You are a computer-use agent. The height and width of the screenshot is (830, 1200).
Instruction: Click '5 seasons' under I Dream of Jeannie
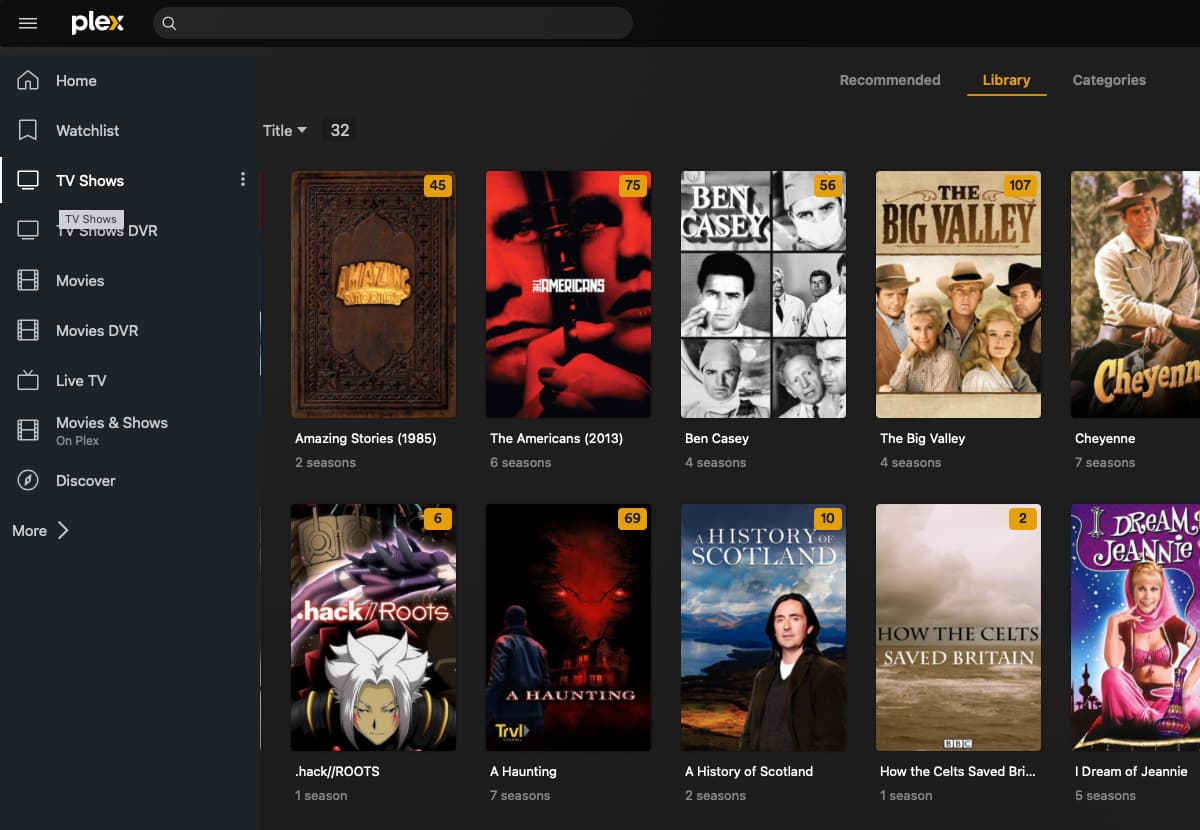pyautogui.click(x=1105, y=796)
